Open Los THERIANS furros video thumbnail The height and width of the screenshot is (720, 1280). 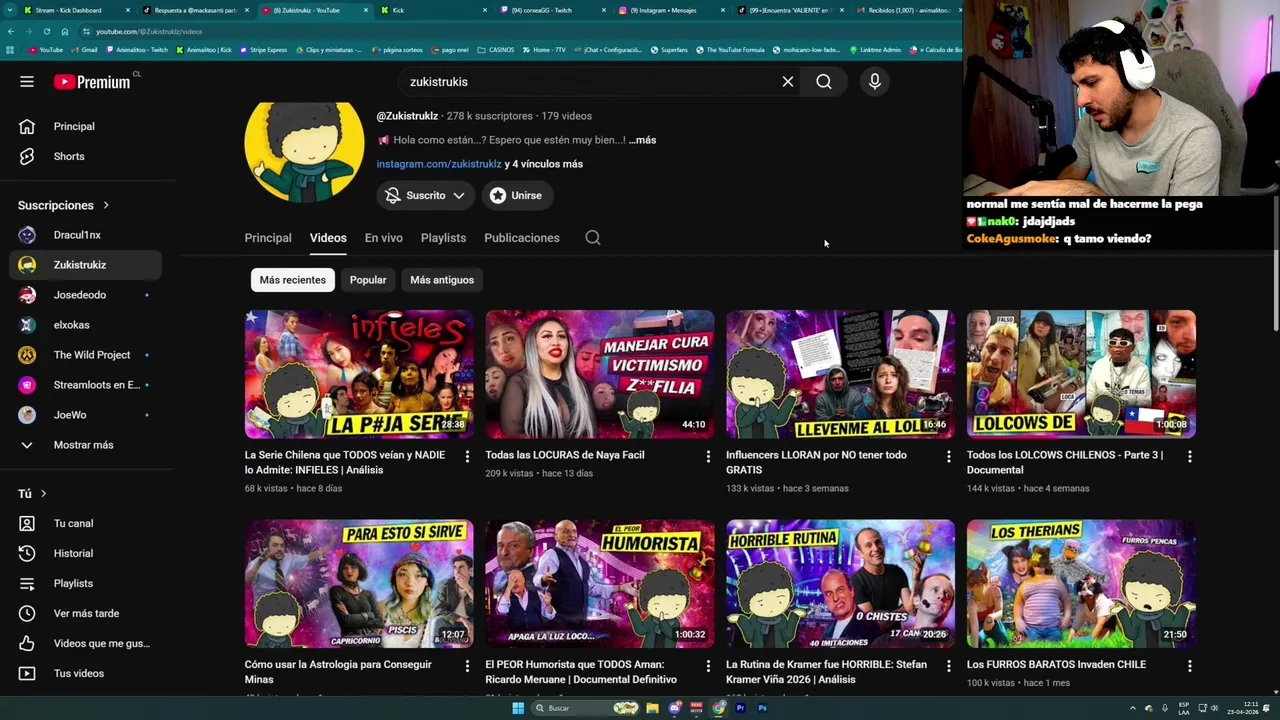[1081, 584]
